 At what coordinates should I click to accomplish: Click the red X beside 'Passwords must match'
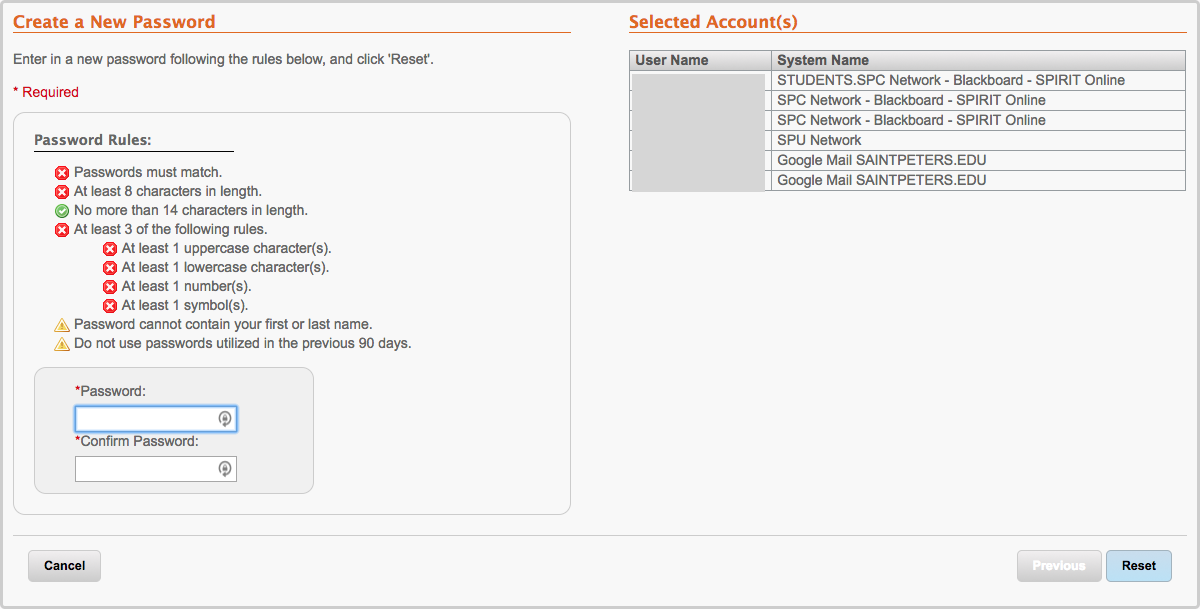(x=62, y=173)
